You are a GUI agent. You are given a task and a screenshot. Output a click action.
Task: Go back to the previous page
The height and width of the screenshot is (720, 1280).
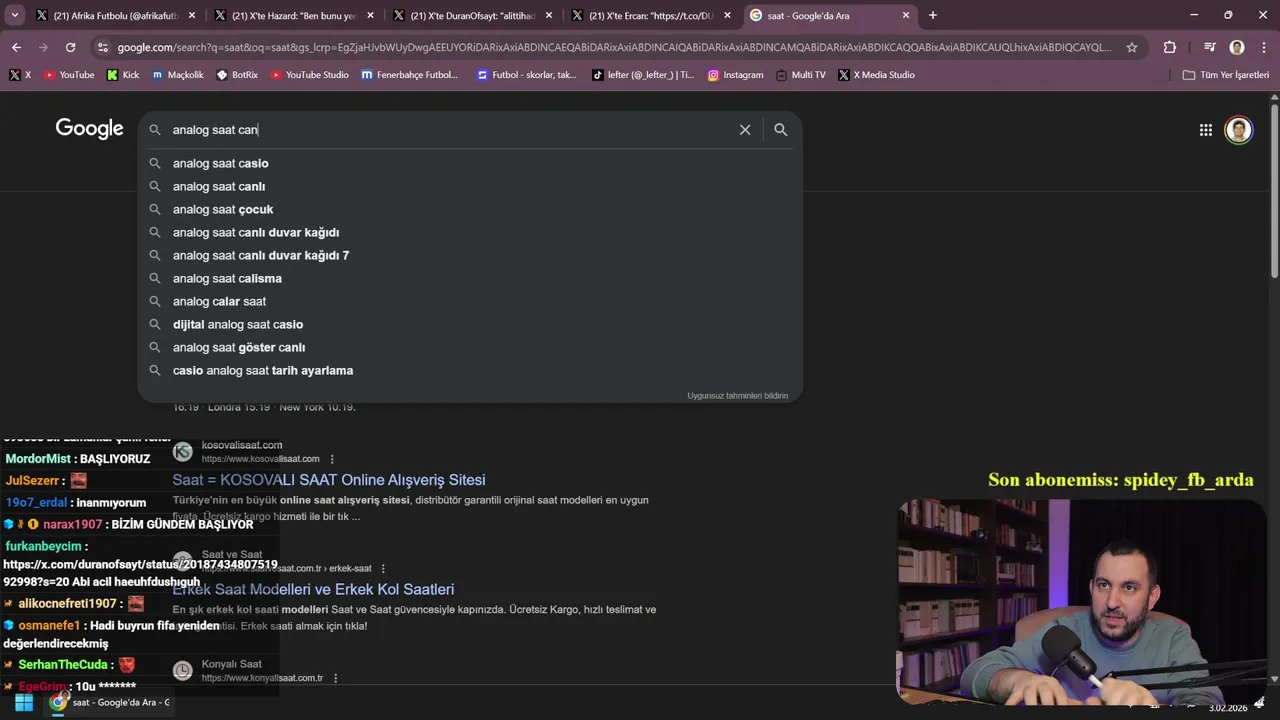coord(16,47)
